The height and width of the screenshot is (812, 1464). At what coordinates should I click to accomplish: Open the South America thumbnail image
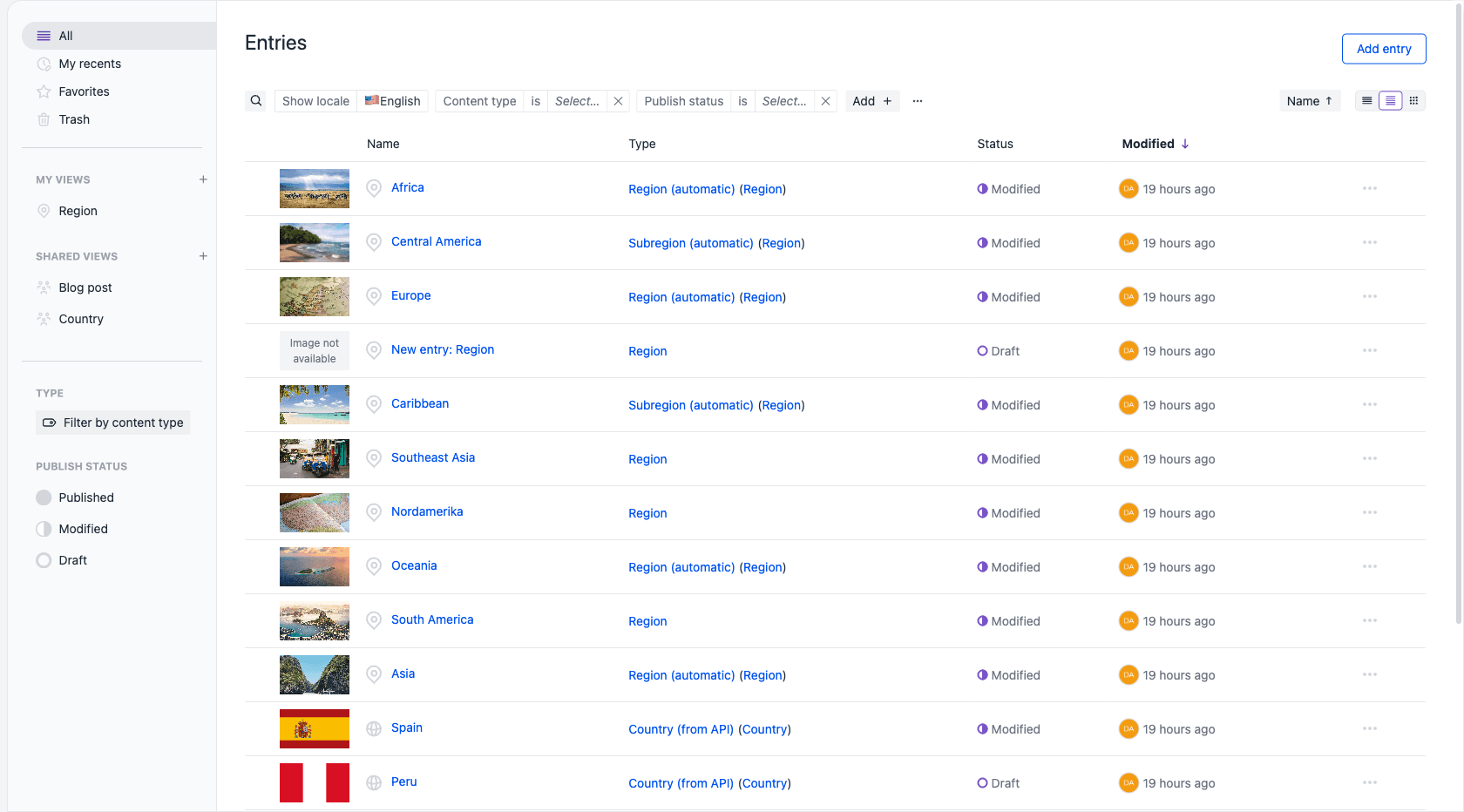pos(315,620)
